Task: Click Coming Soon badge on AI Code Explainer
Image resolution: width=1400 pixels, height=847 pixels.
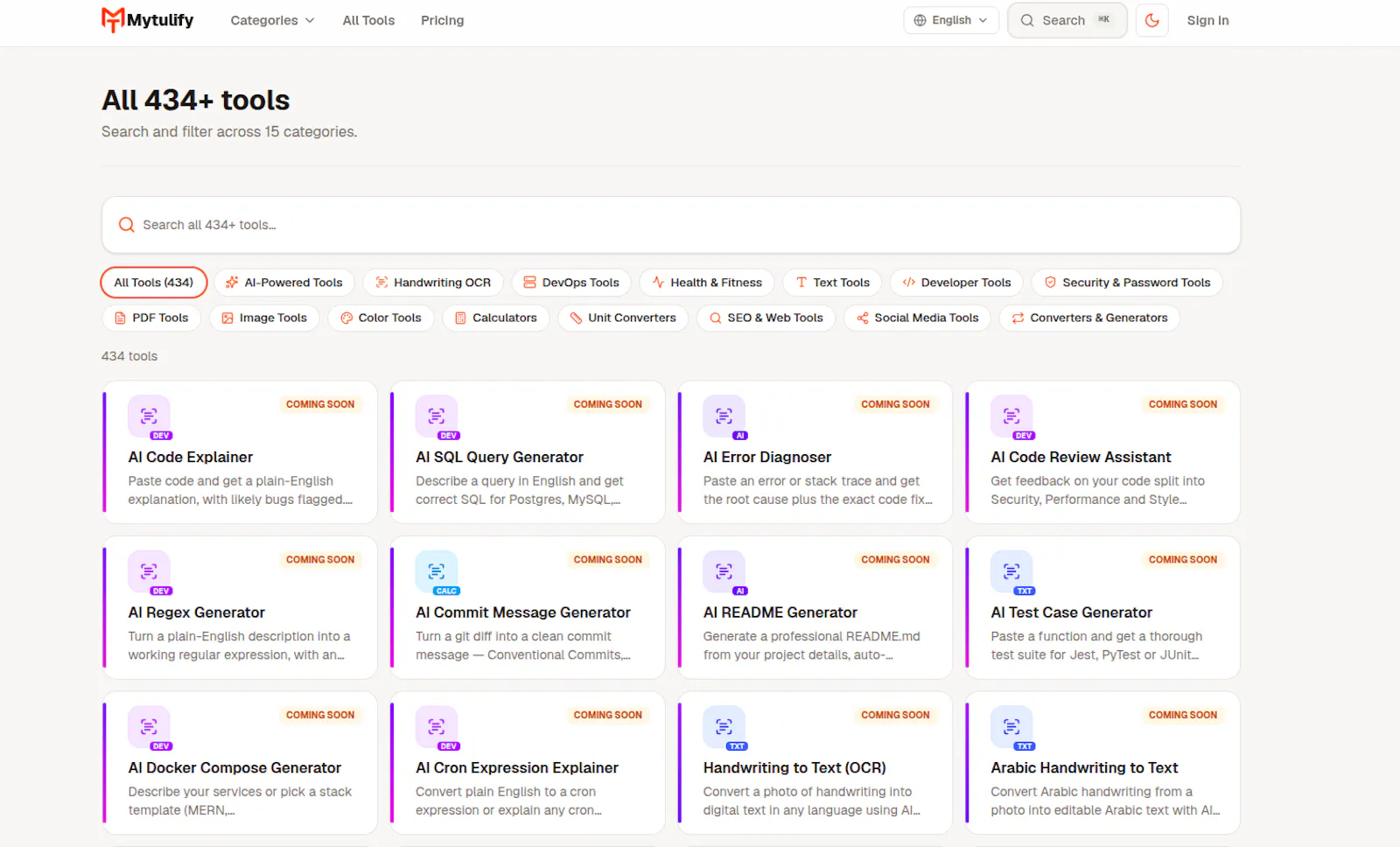Action: (x=320, y=404)
